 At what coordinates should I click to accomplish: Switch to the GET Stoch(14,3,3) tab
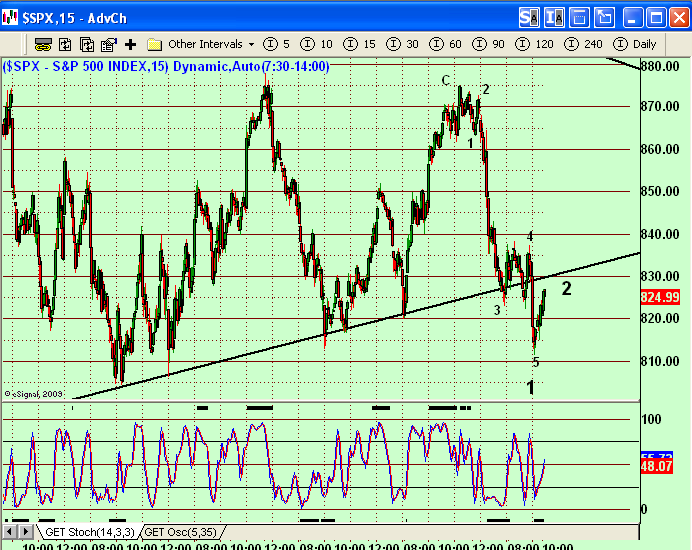(90, 532)
